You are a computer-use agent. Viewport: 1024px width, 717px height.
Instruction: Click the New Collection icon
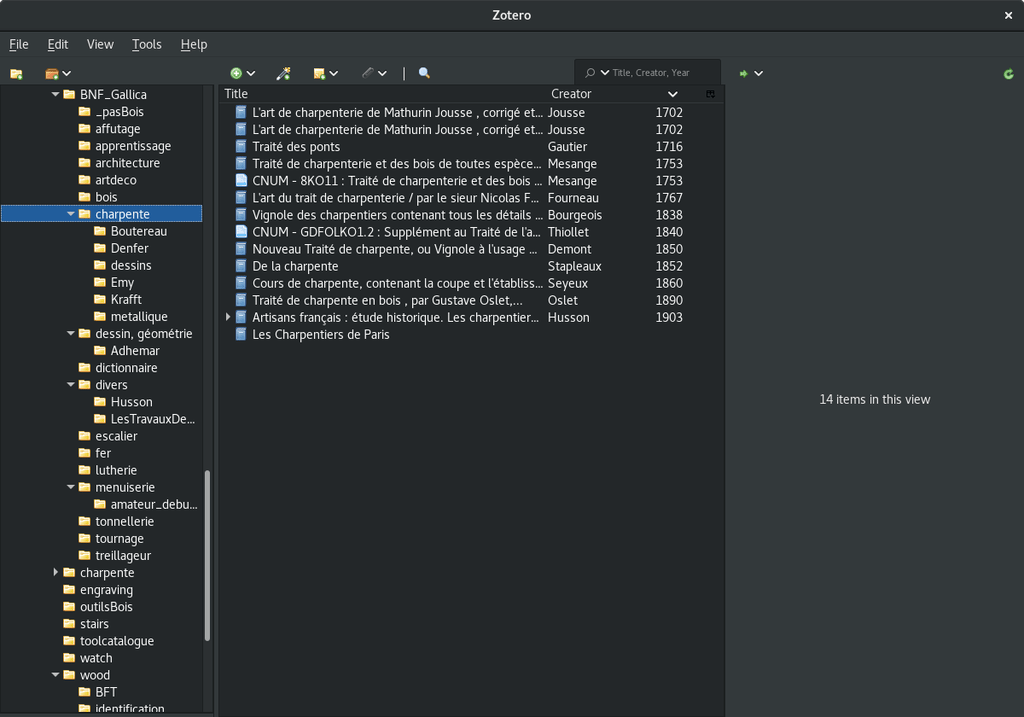coord(16,74)
